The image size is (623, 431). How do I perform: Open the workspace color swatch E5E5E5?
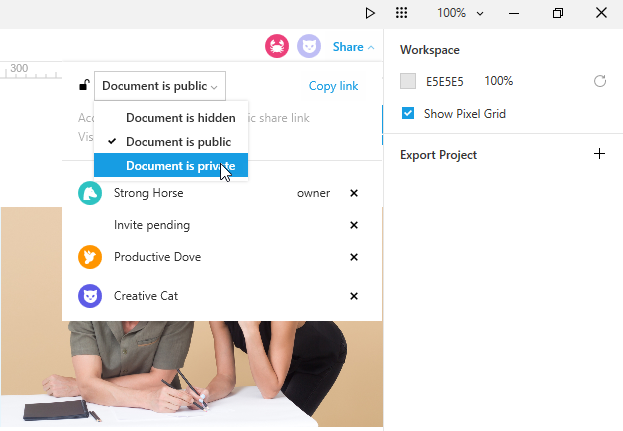408,81
